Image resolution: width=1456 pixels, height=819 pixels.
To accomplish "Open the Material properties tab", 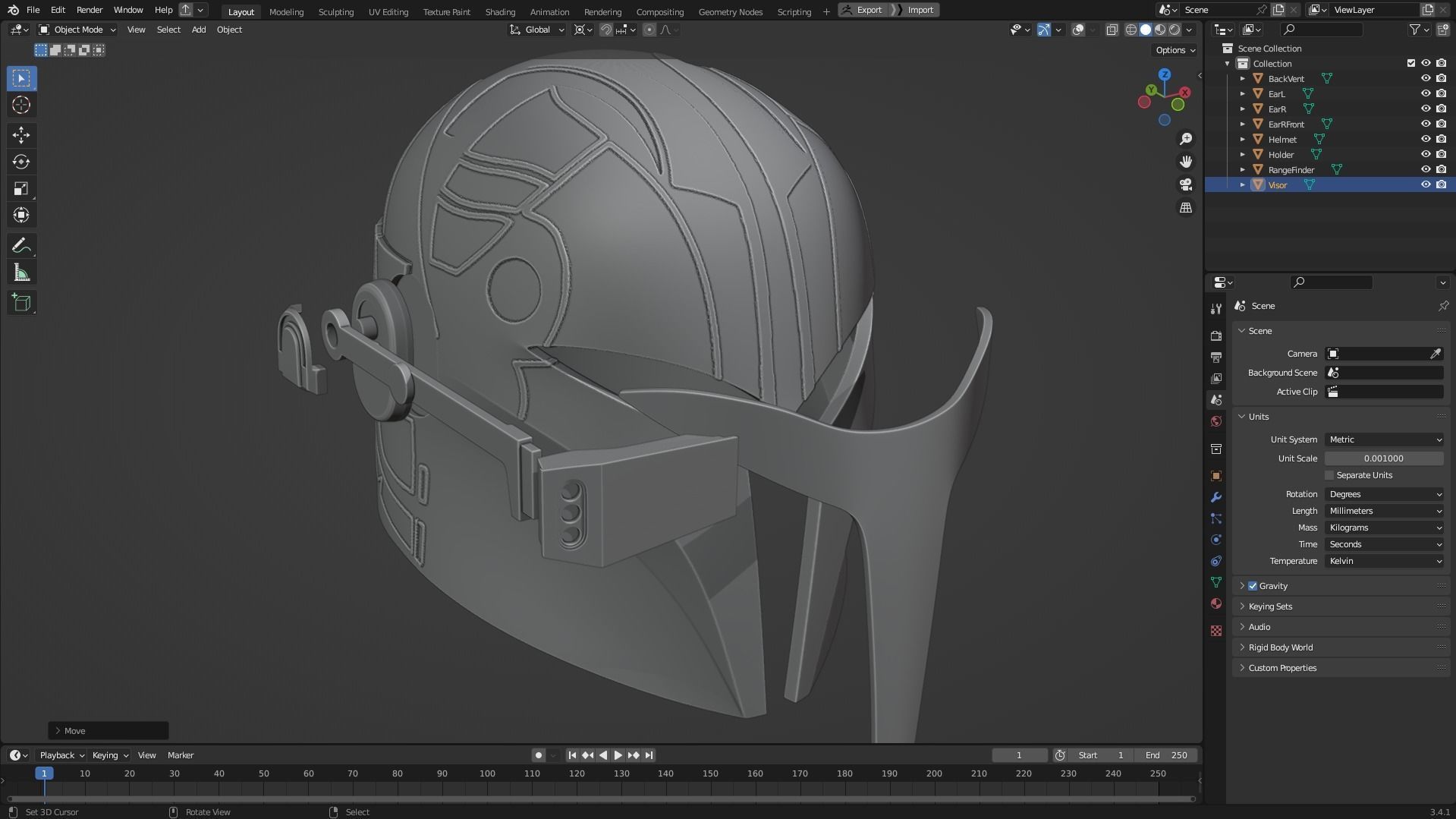I will coord(1216,603).
